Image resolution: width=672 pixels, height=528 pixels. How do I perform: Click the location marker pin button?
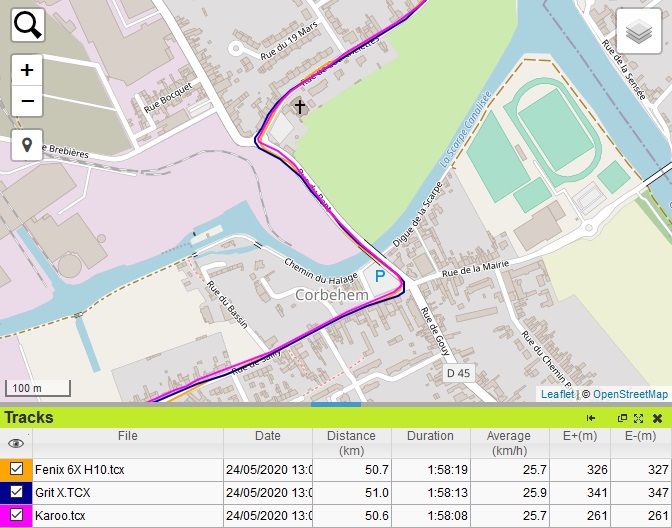27,145
